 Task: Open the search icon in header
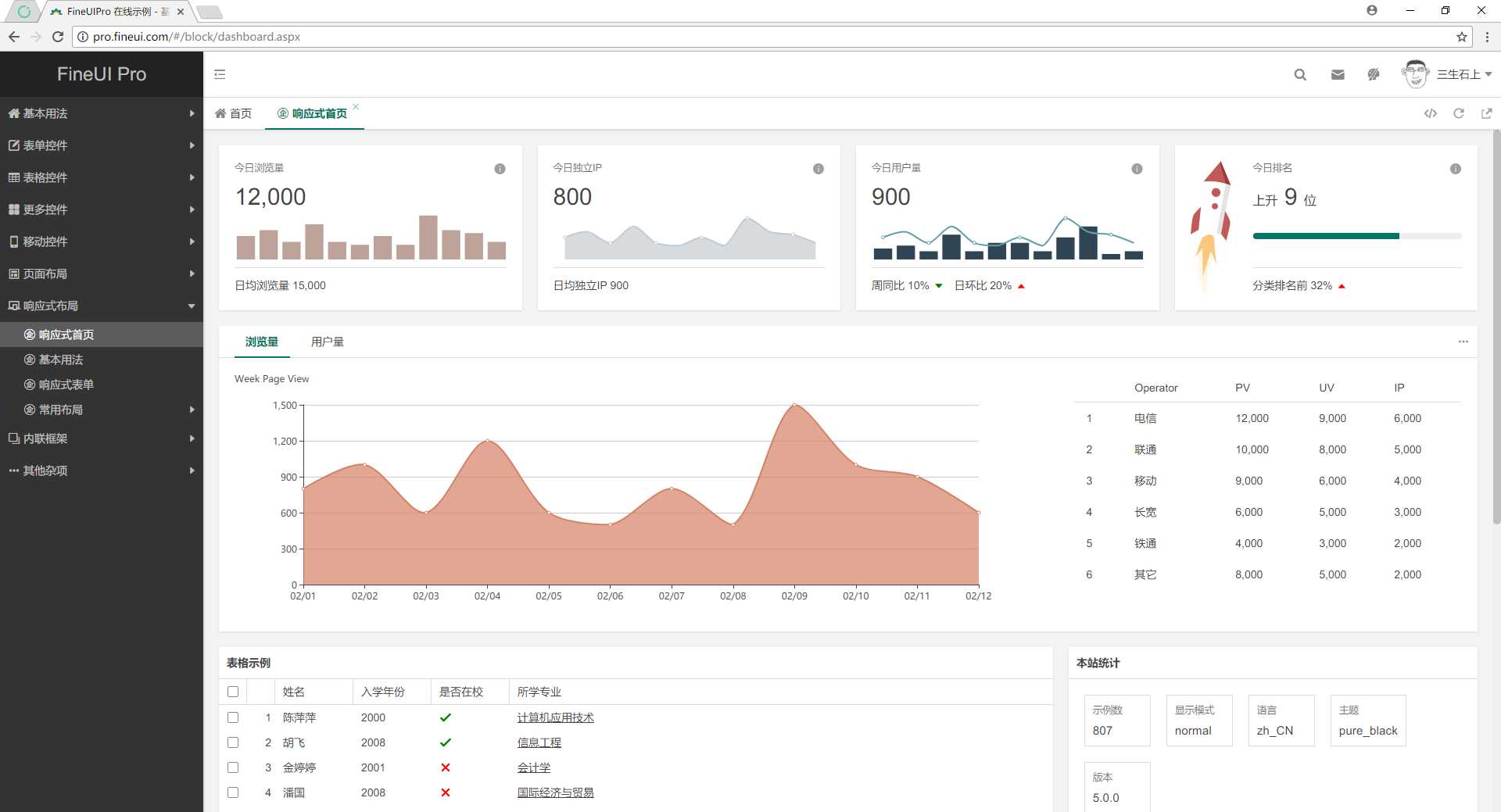click(x=1300, y=74)
